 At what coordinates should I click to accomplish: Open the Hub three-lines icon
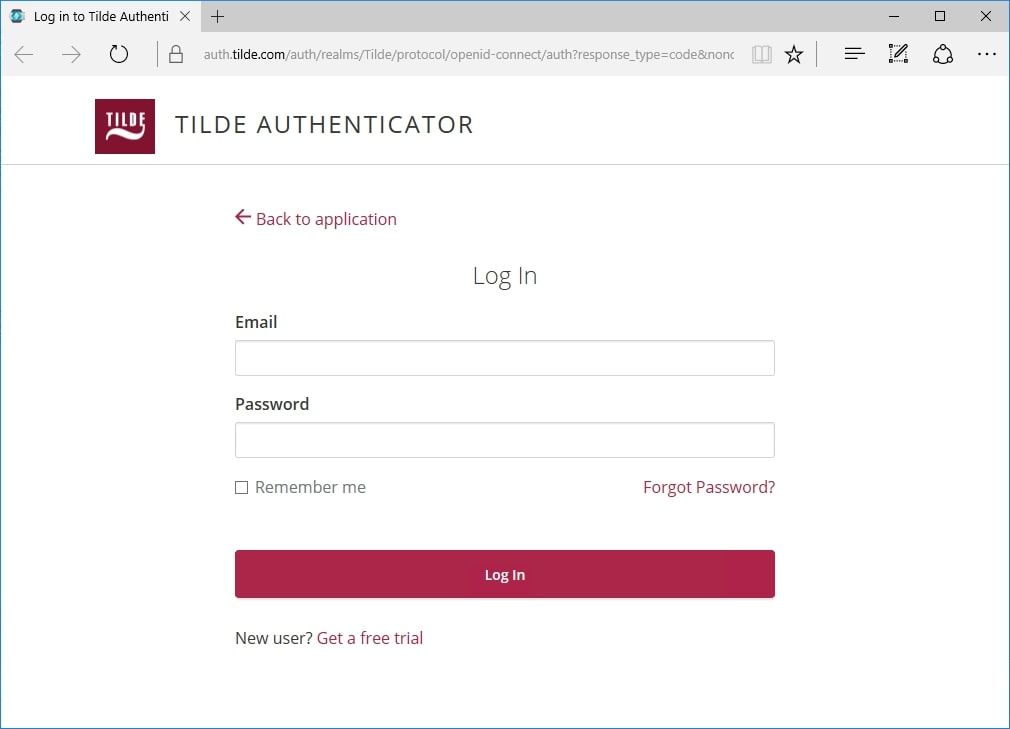point(854,55)
